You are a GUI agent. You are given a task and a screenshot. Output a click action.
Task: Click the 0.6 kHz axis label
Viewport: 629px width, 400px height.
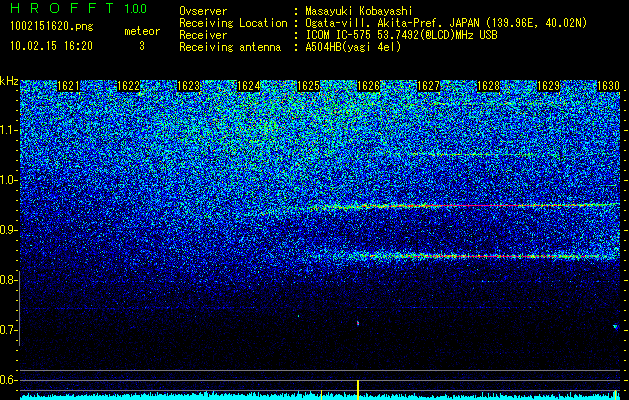pyautogui.click(x=8, y=380)
